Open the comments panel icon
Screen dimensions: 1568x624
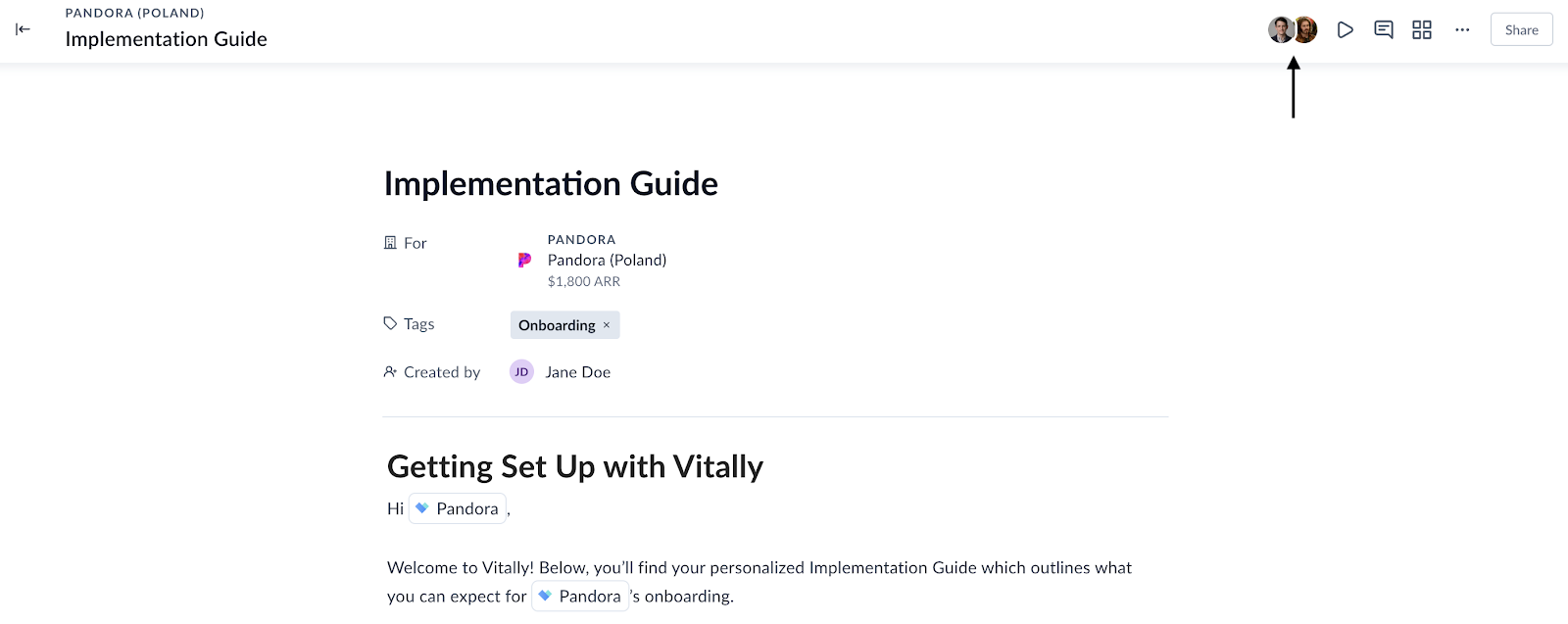(x=1384, y=29)
